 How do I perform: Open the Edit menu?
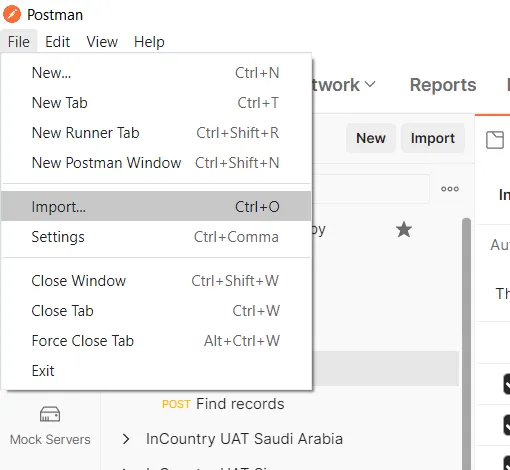pos(57,42)
